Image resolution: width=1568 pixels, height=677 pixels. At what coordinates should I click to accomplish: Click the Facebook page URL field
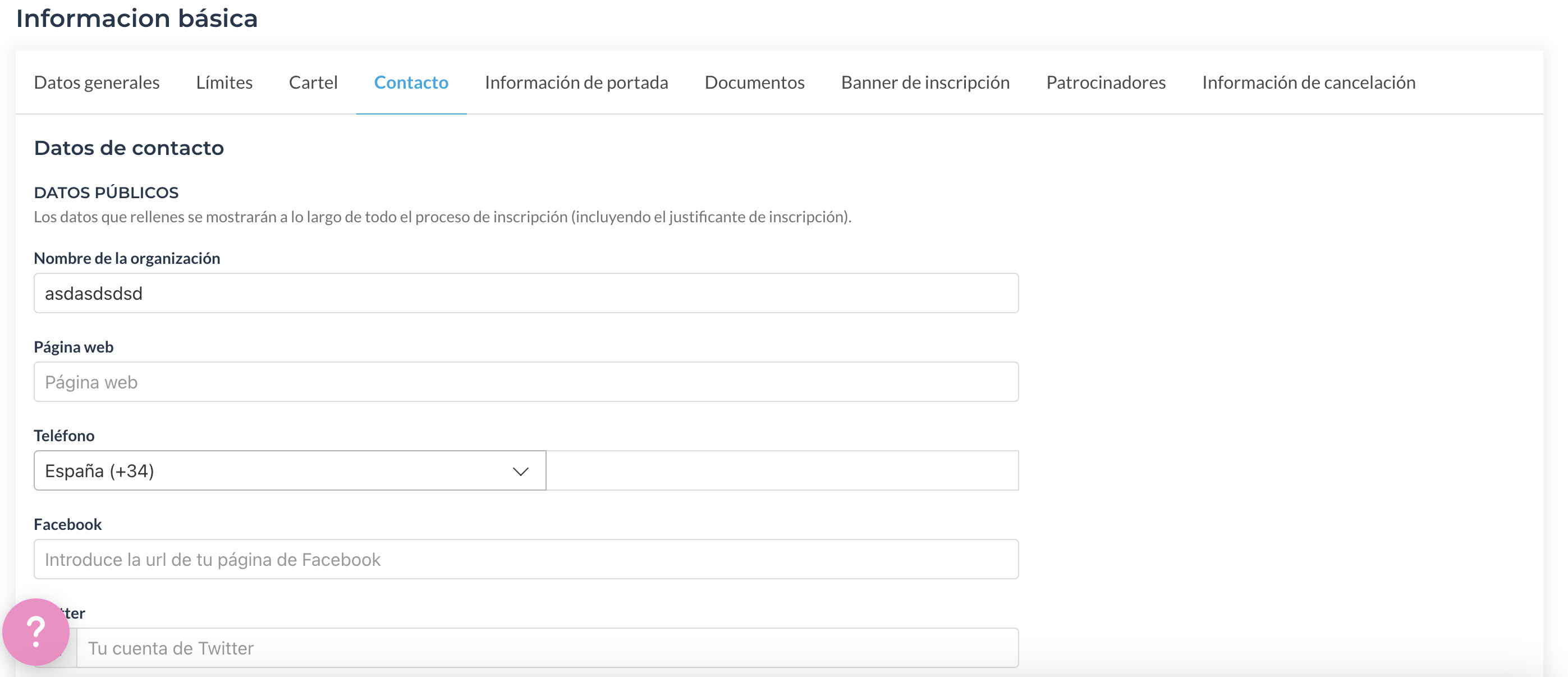tap(526, 559)
